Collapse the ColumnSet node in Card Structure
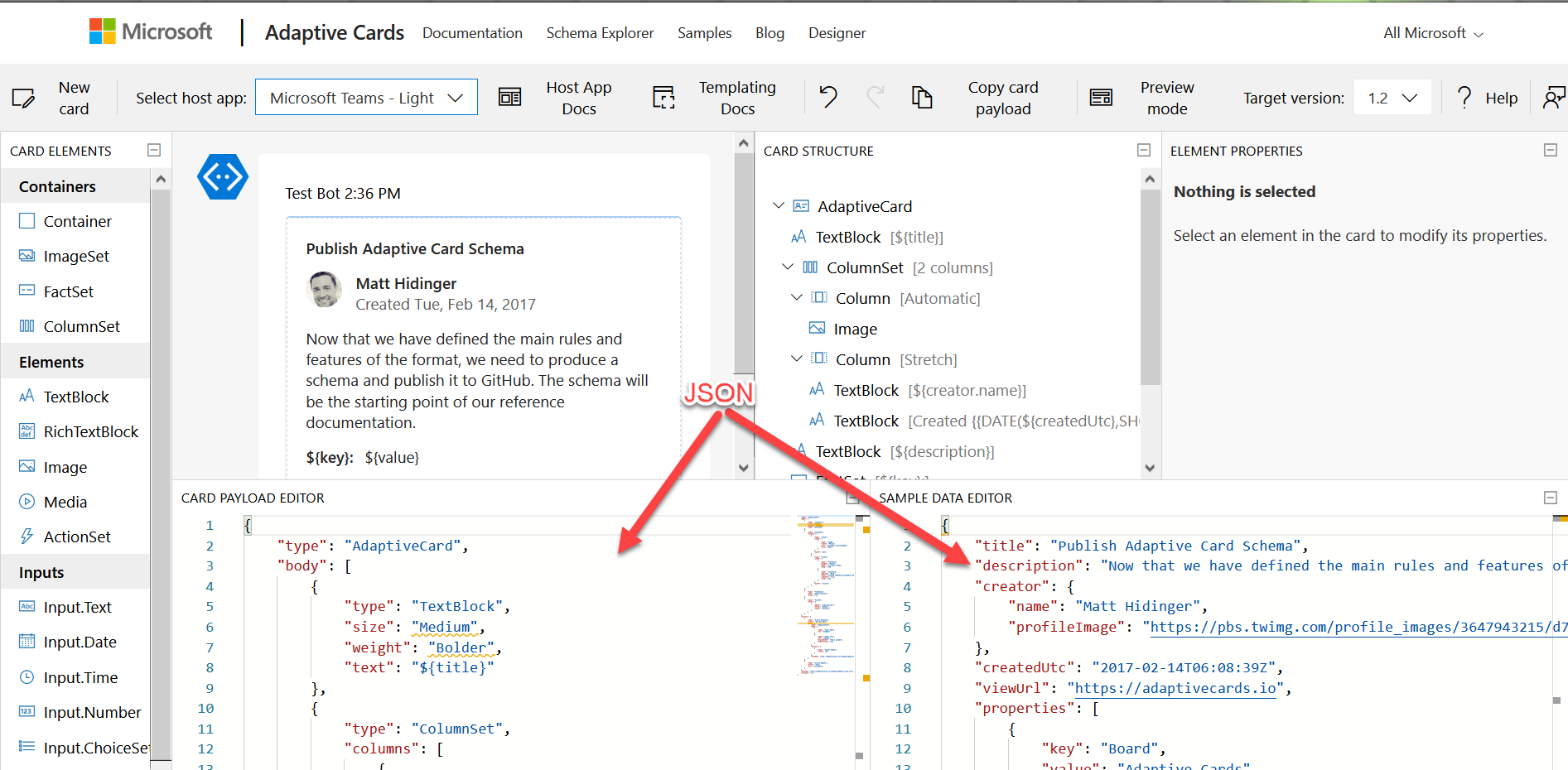 tap(788, 267)
